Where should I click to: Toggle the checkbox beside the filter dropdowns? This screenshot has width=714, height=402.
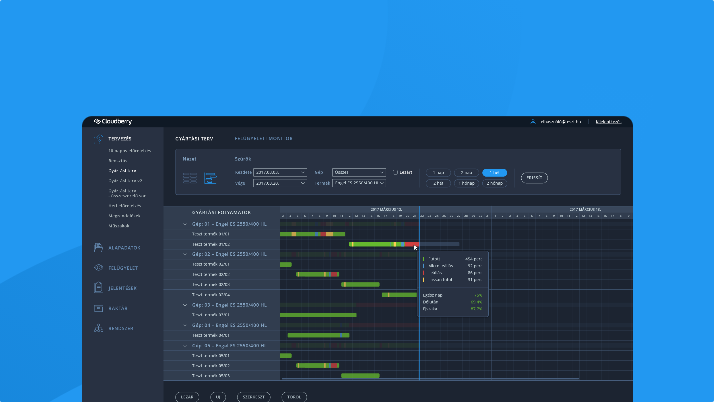pyautogui.click(x=395, y=172)
